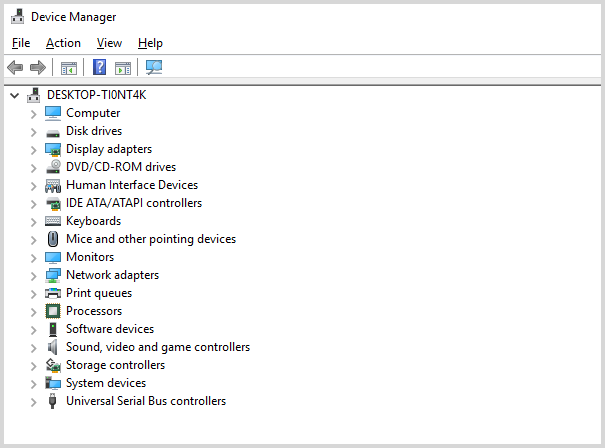Open the File menu
The width and height of the screenshot is (605, 448).
[21, 43]
